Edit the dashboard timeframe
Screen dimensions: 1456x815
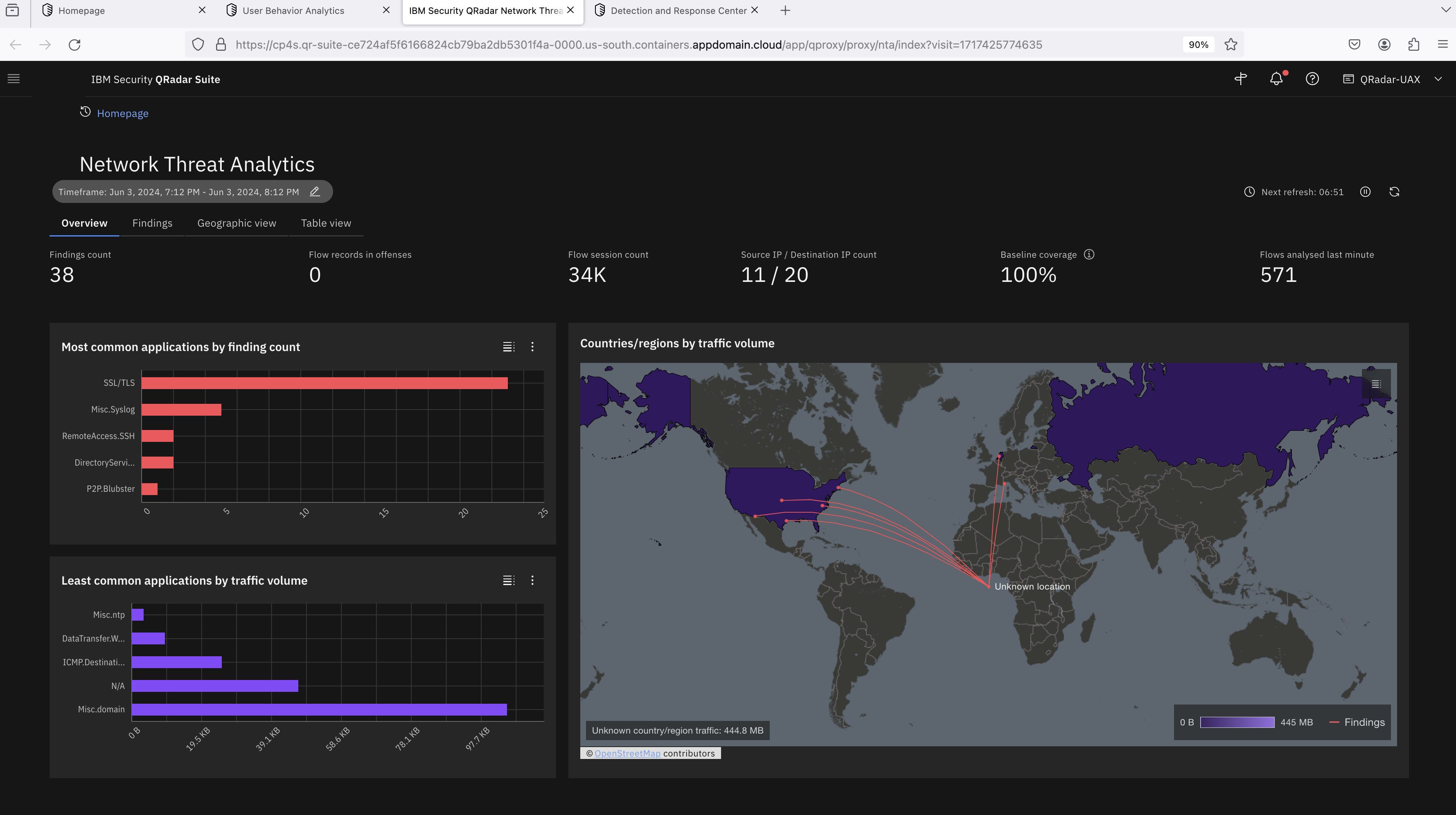pos(315,191)
